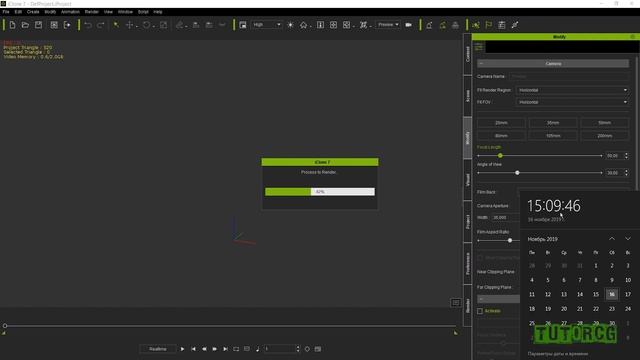Image resolution: width=640 pixels, height=360 pixels.
Task: Select the 50mm lens preset button
Action: pos(604,123)
